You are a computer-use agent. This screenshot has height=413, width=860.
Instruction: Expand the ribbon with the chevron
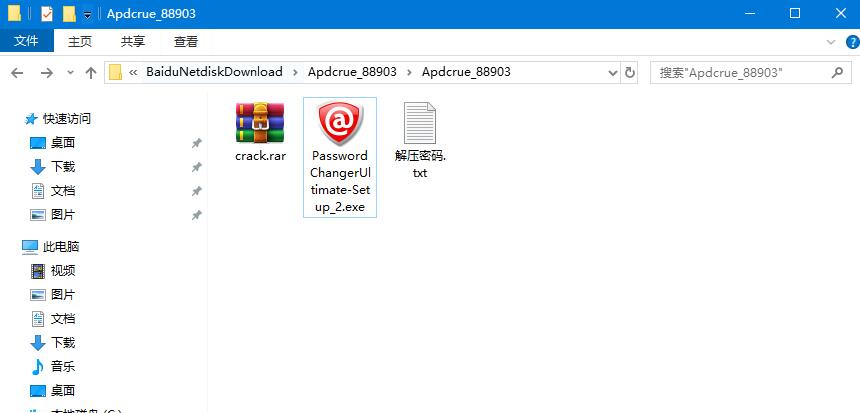831,42
